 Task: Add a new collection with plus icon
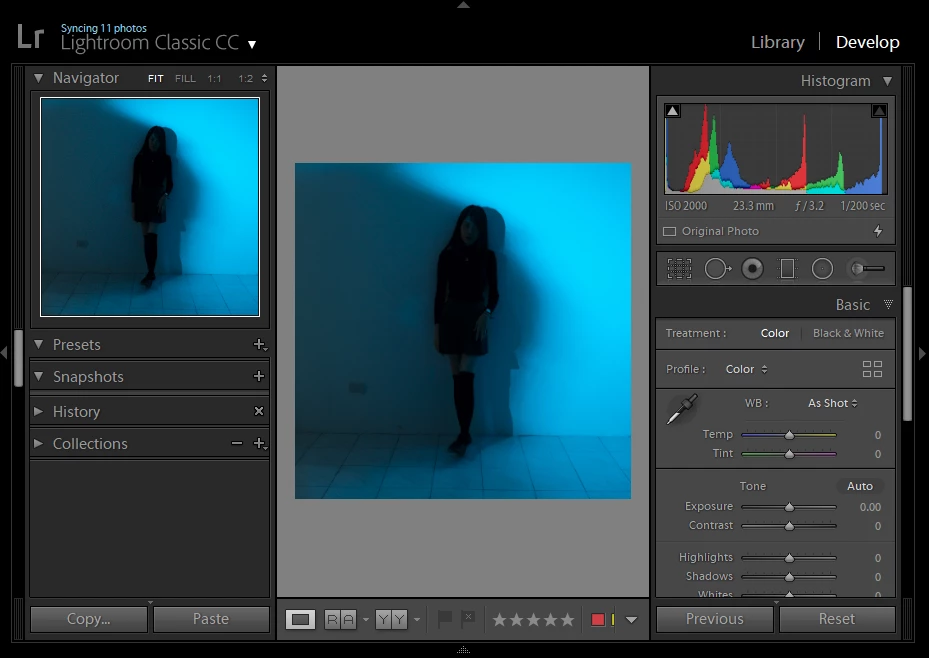tap(260, 444)
